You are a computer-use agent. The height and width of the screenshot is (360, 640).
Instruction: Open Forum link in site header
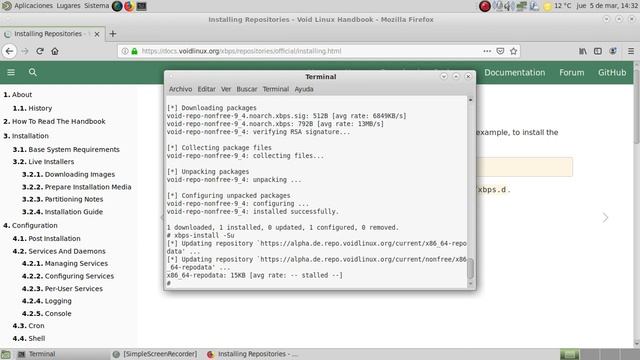pos(572,72)
